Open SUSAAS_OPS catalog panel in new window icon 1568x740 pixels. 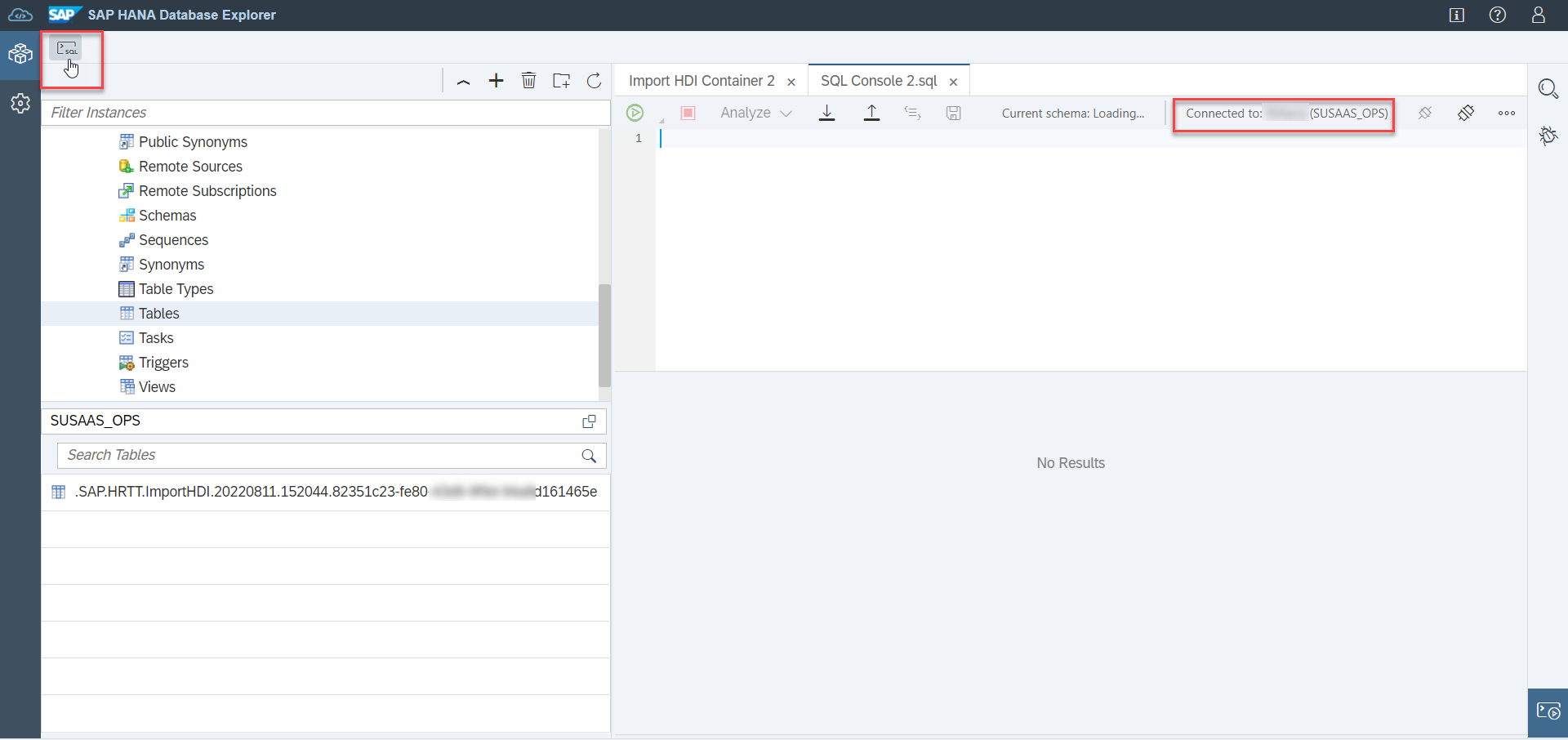pyautogui.click(x=589, y=421)
